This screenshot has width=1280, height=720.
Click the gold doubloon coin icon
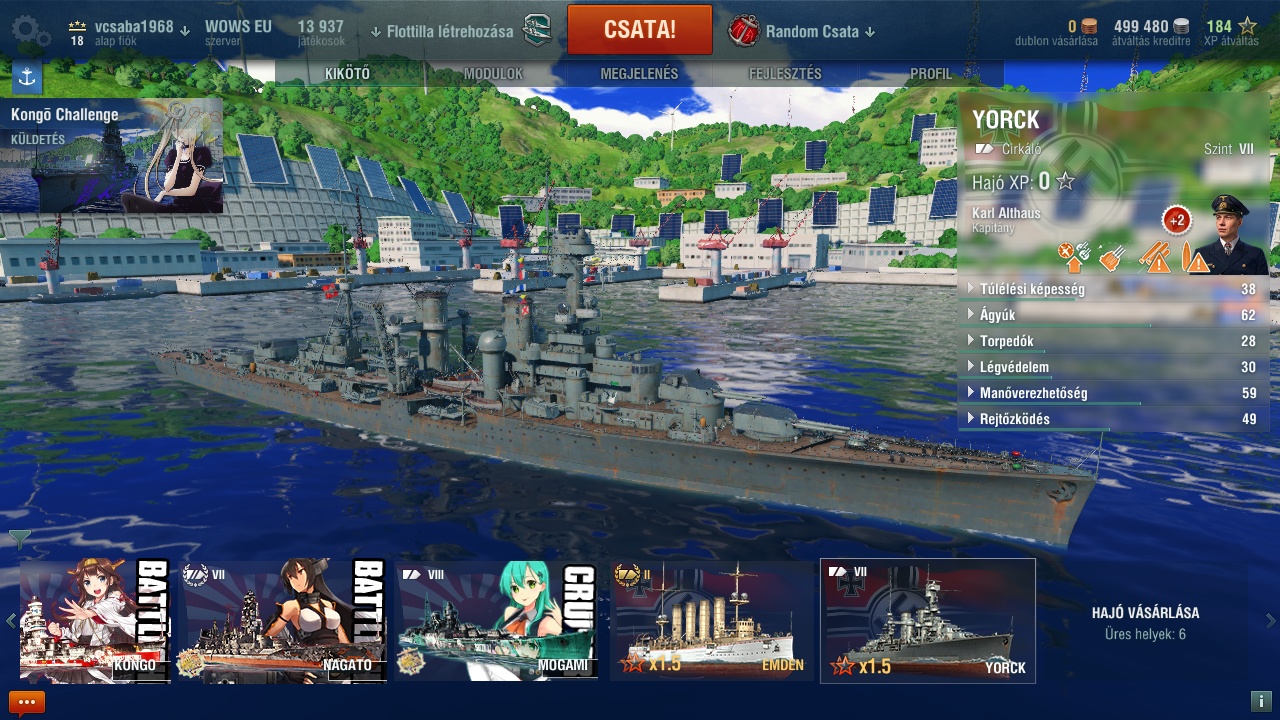(x=1089, y=27)
